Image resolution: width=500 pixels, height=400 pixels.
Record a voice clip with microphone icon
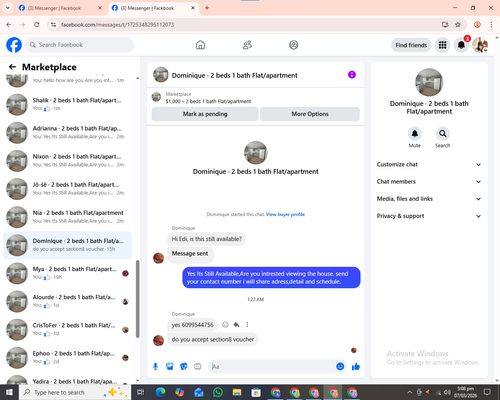(x=155, y=367)
